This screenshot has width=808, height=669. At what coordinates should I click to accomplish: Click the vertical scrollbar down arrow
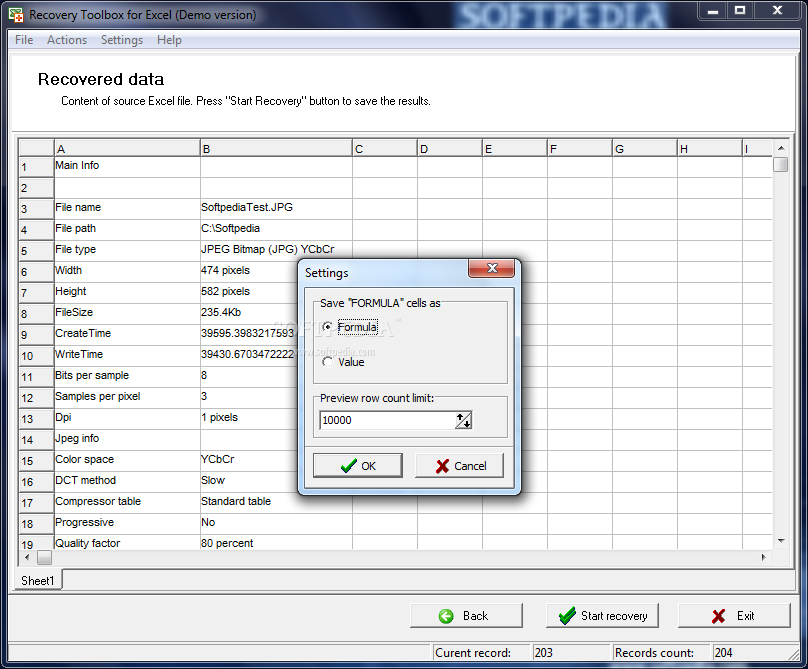781,541
